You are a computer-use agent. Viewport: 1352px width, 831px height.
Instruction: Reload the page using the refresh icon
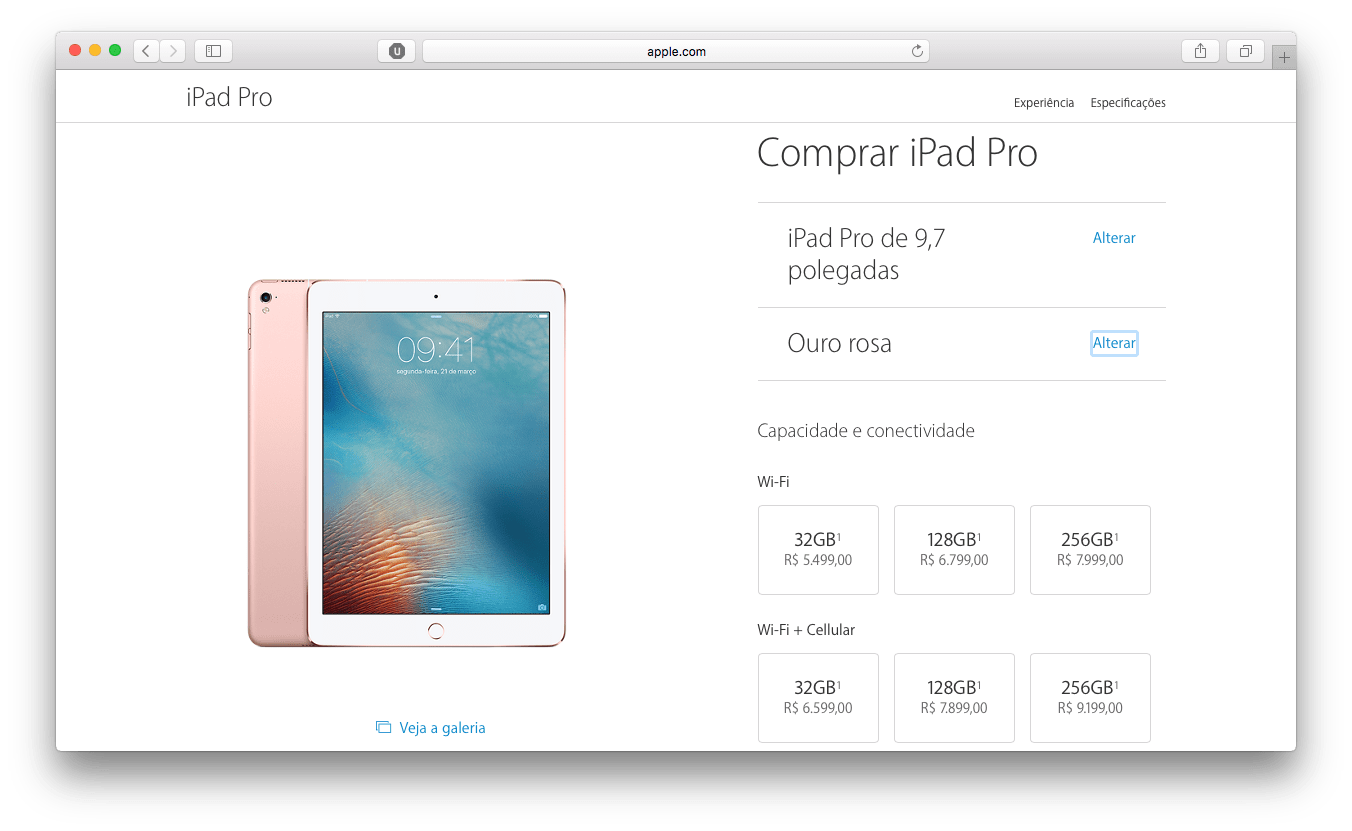coord(917,51)
